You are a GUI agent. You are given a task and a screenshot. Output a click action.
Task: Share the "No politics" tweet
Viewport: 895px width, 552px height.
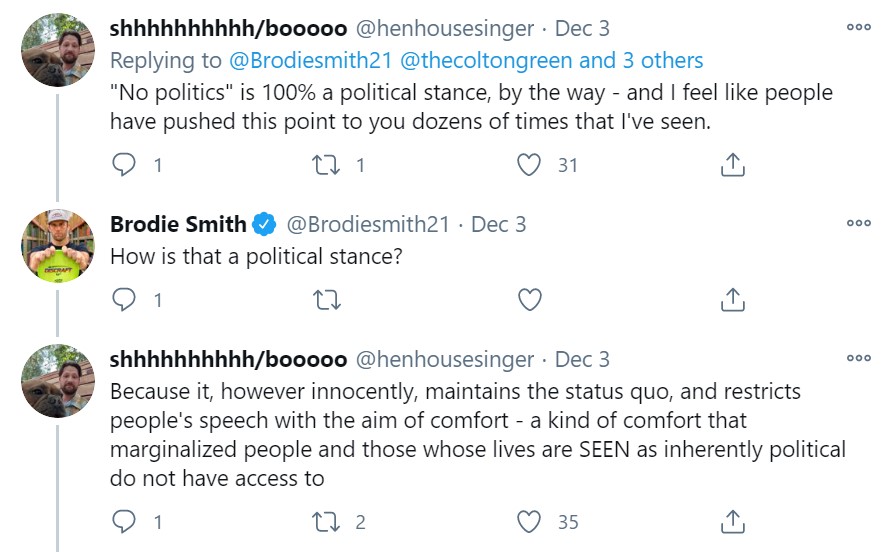click(x=732, y=165)
